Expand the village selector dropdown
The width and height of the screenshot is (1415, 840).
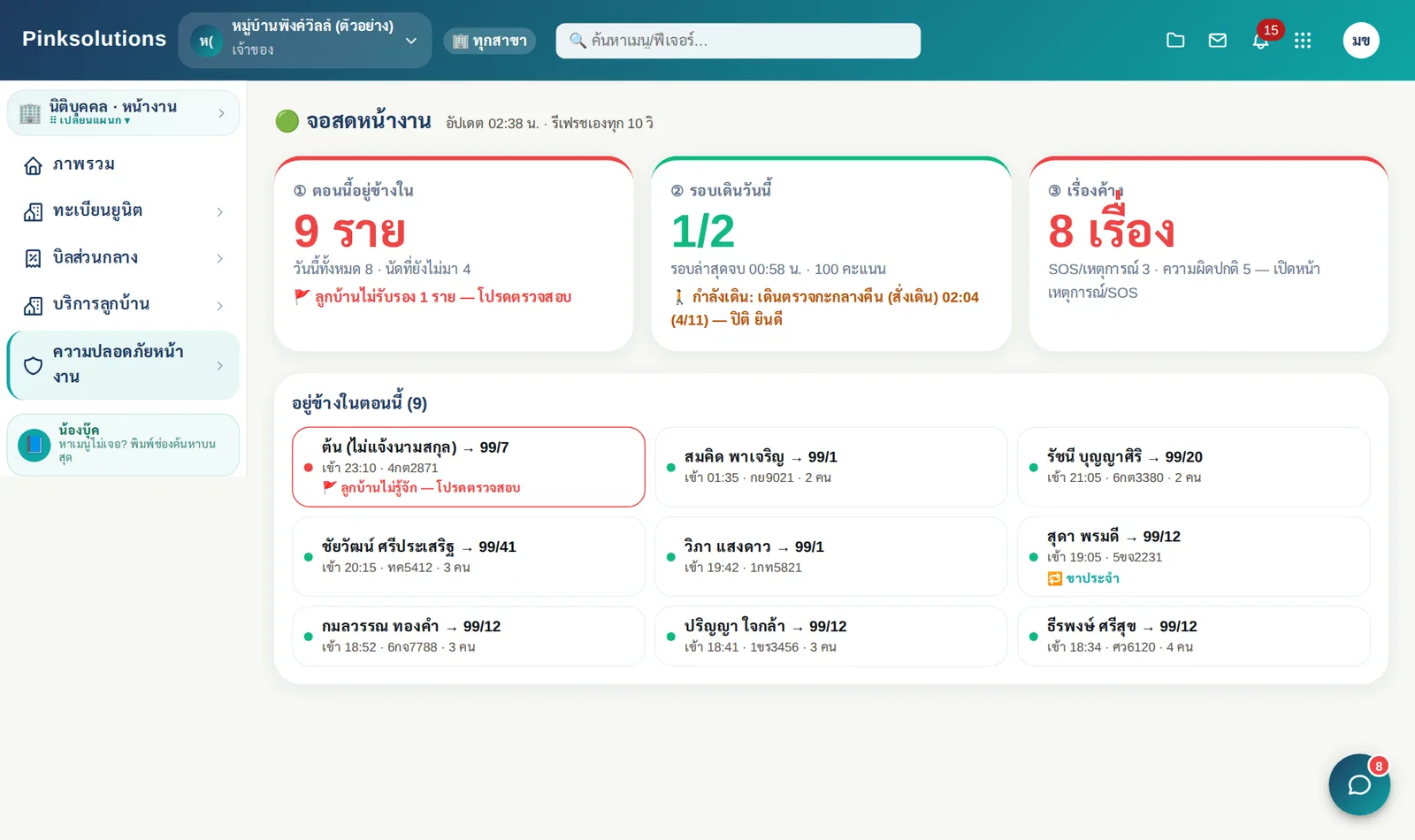[411, 41]
